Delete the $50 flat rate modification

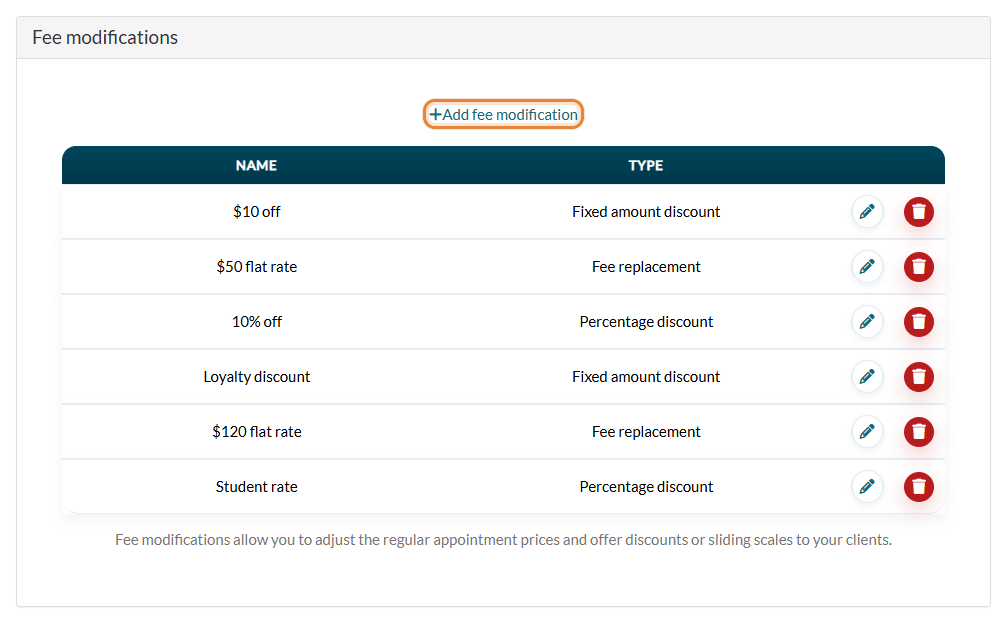pyautogui.click(x=918, y=266)
